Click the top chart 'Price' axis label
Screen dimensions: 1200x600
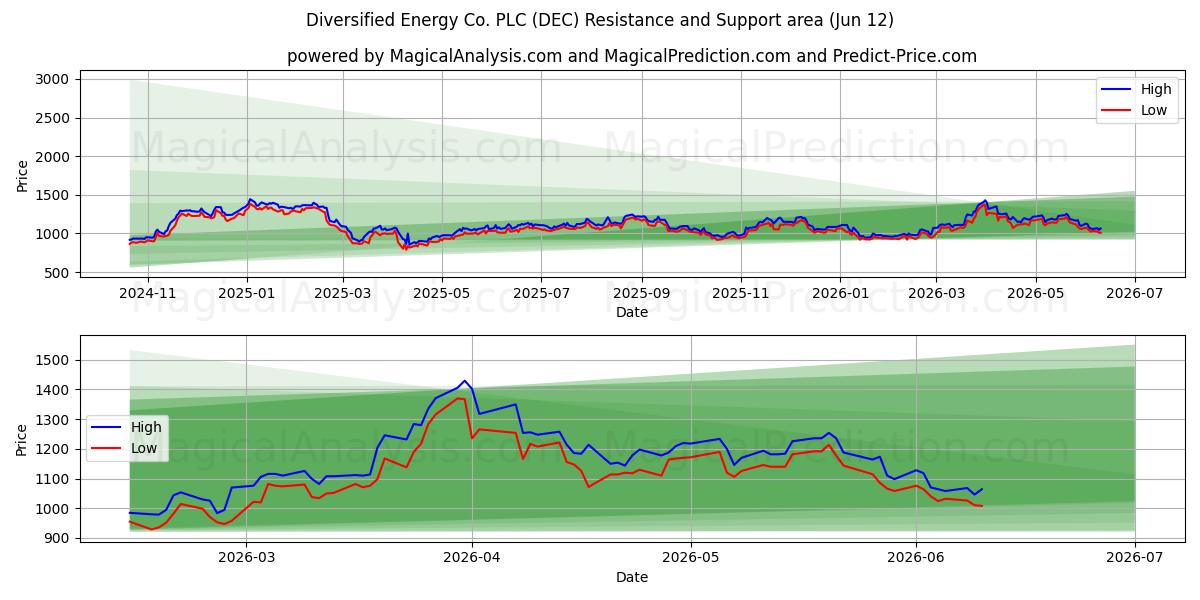pyautogui.click(x=23, y=175)
